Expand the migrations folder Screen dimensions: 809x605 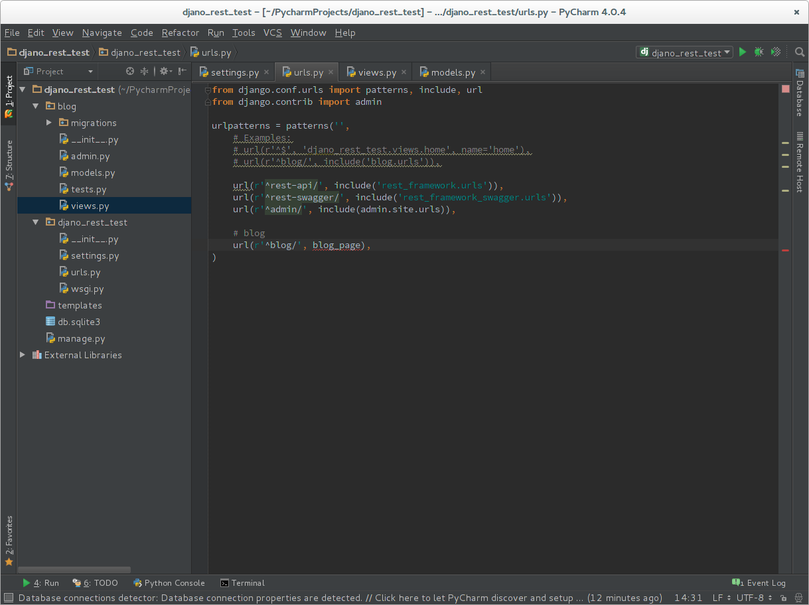click(48, 122)
